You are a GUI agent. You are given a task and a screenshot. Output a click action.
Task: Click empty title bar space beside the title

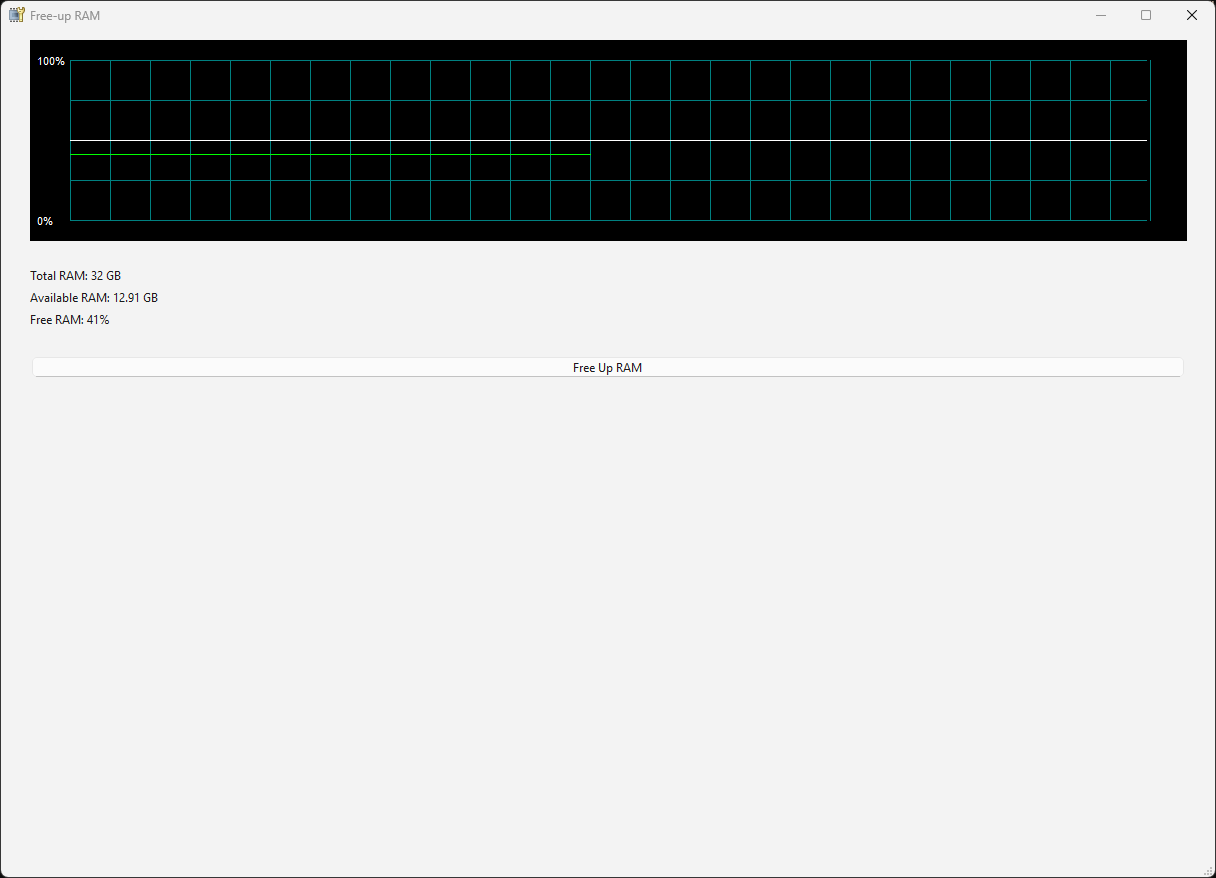[x=600, y=15]
